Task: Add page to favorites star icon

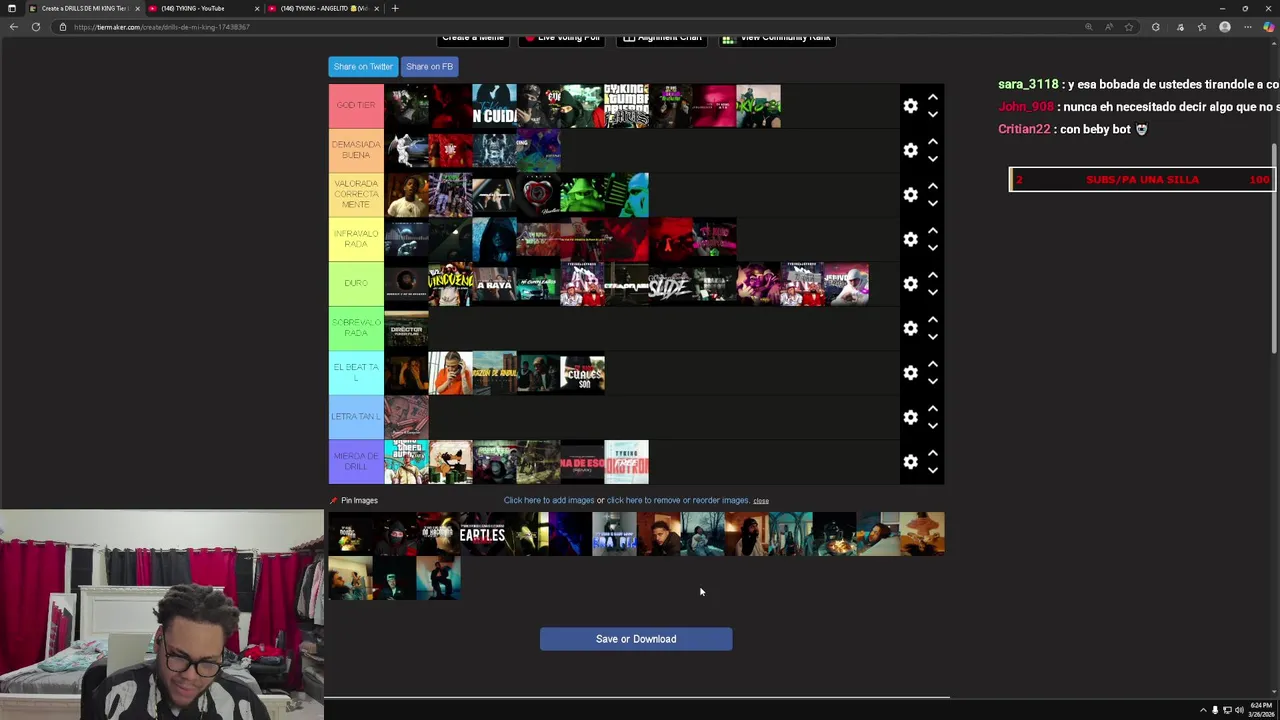Action: click(1129, 27)
